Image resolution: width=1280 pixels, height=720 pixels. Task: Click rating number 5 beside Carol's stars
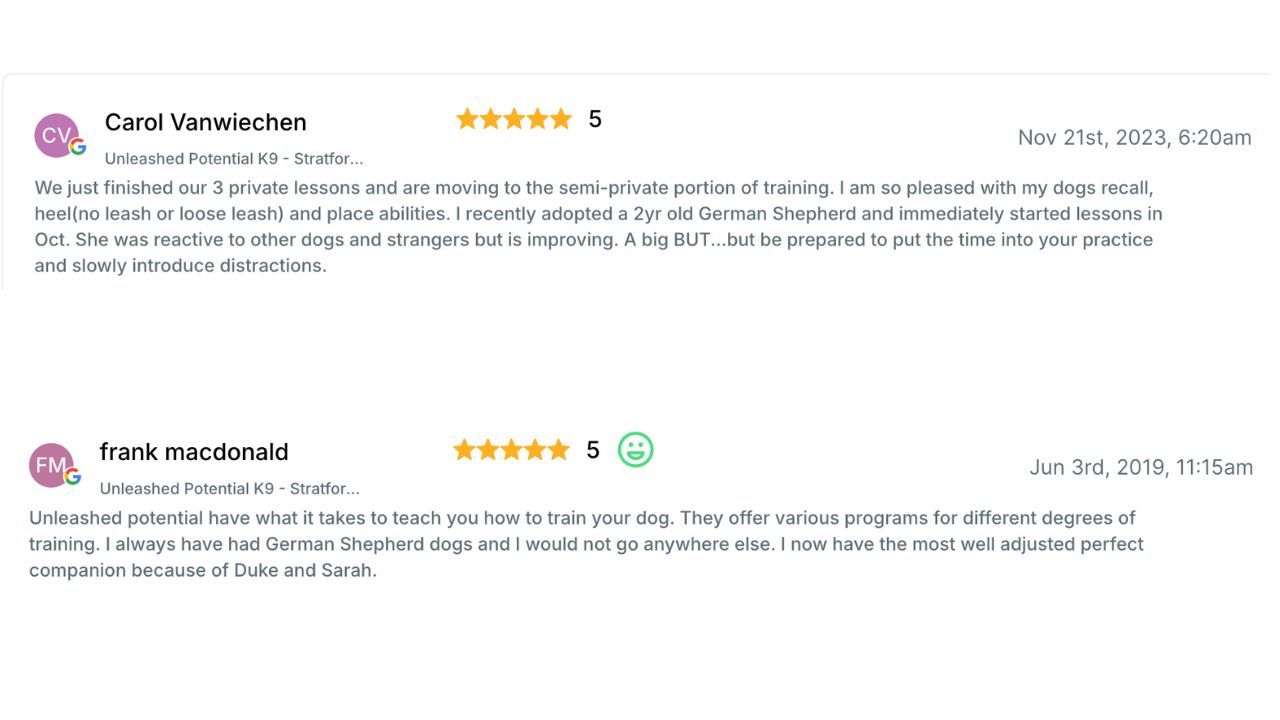click(x=595, y=120)
